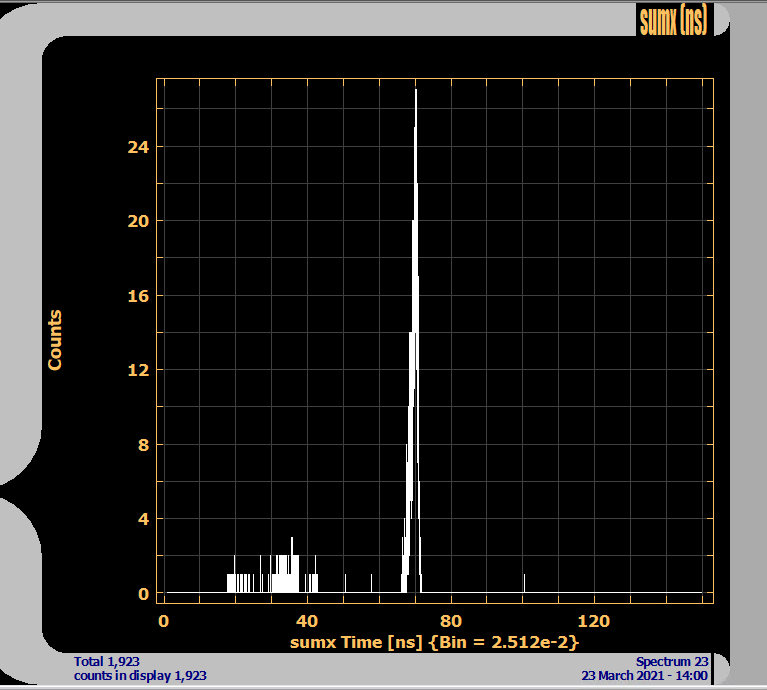This screenshot has height=690, width=767.
Task: Click the Spectrum 23 label
Action: click(672, 661)
